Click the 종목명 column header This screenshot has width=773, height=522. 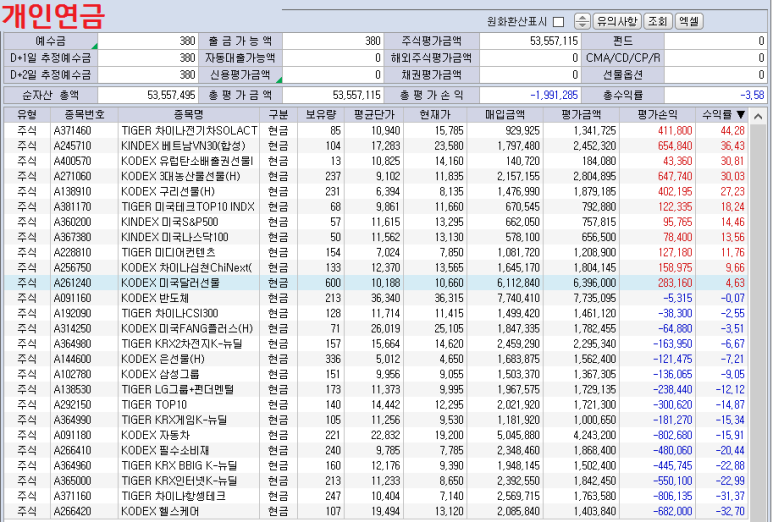(189, 115)
